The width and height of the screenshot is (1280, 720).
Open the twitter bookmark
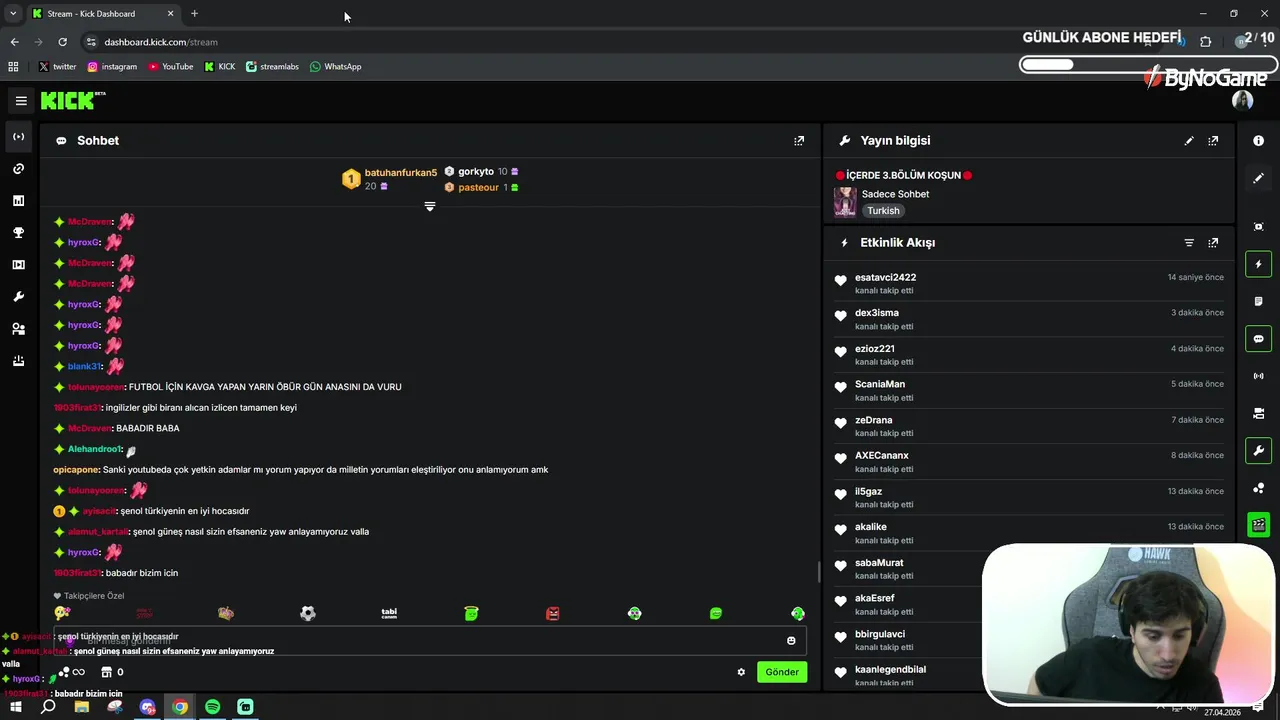pos(57,67)
